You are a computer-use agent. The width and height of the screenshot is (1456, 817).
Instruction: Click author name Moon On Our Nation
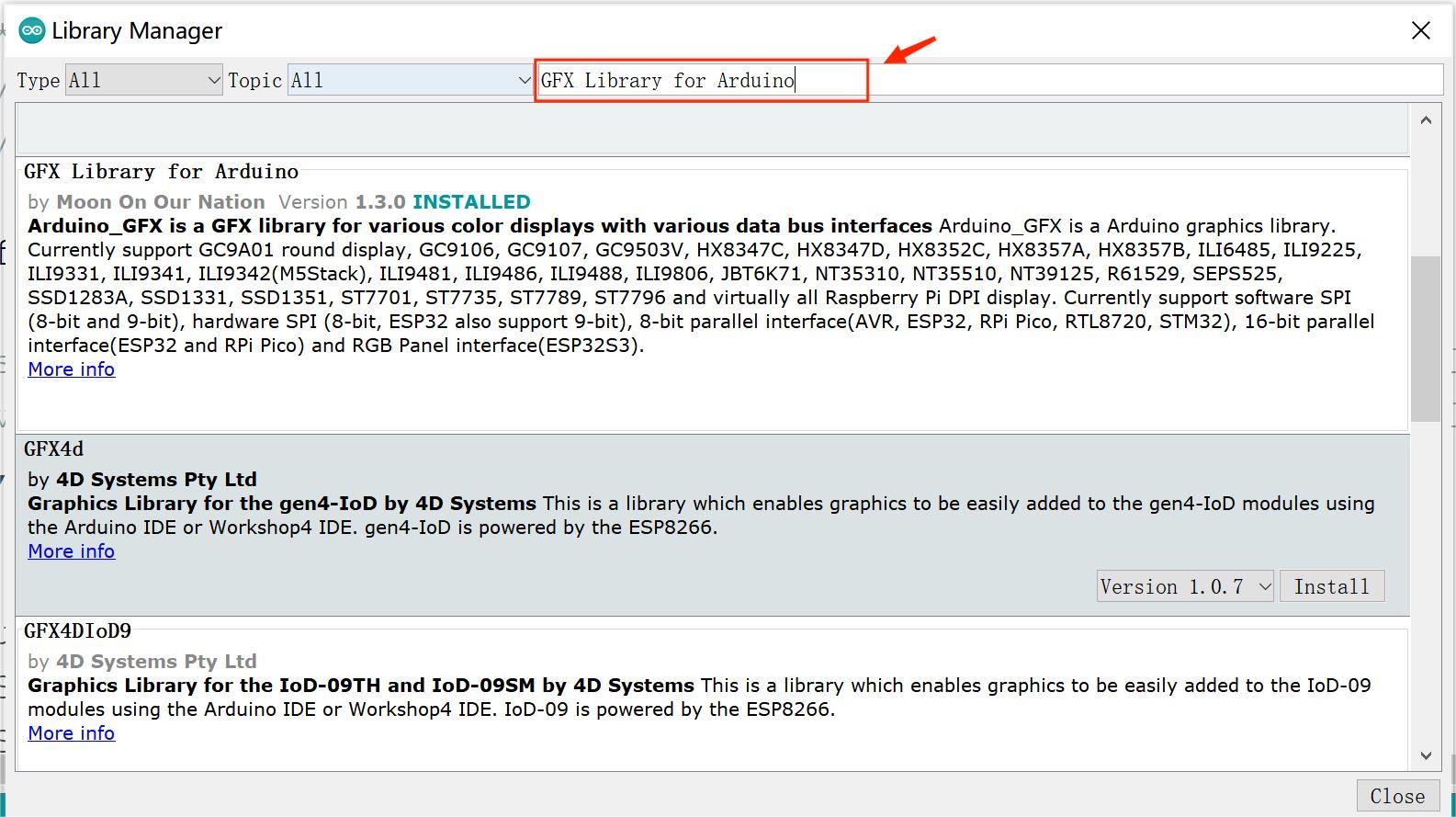(x=161, y=202)
